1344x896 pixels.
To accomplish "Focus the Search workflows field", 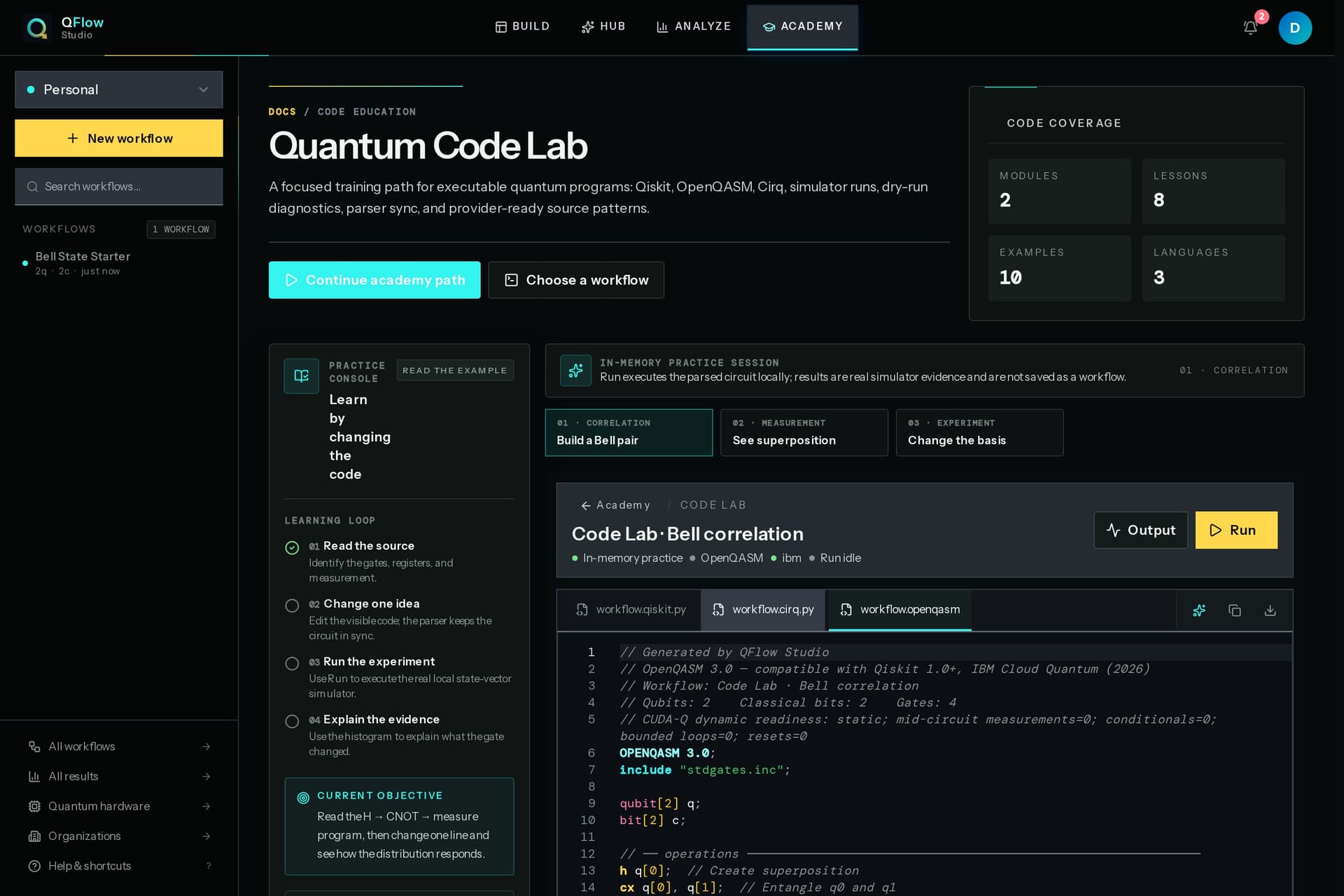I will [119, 186].
